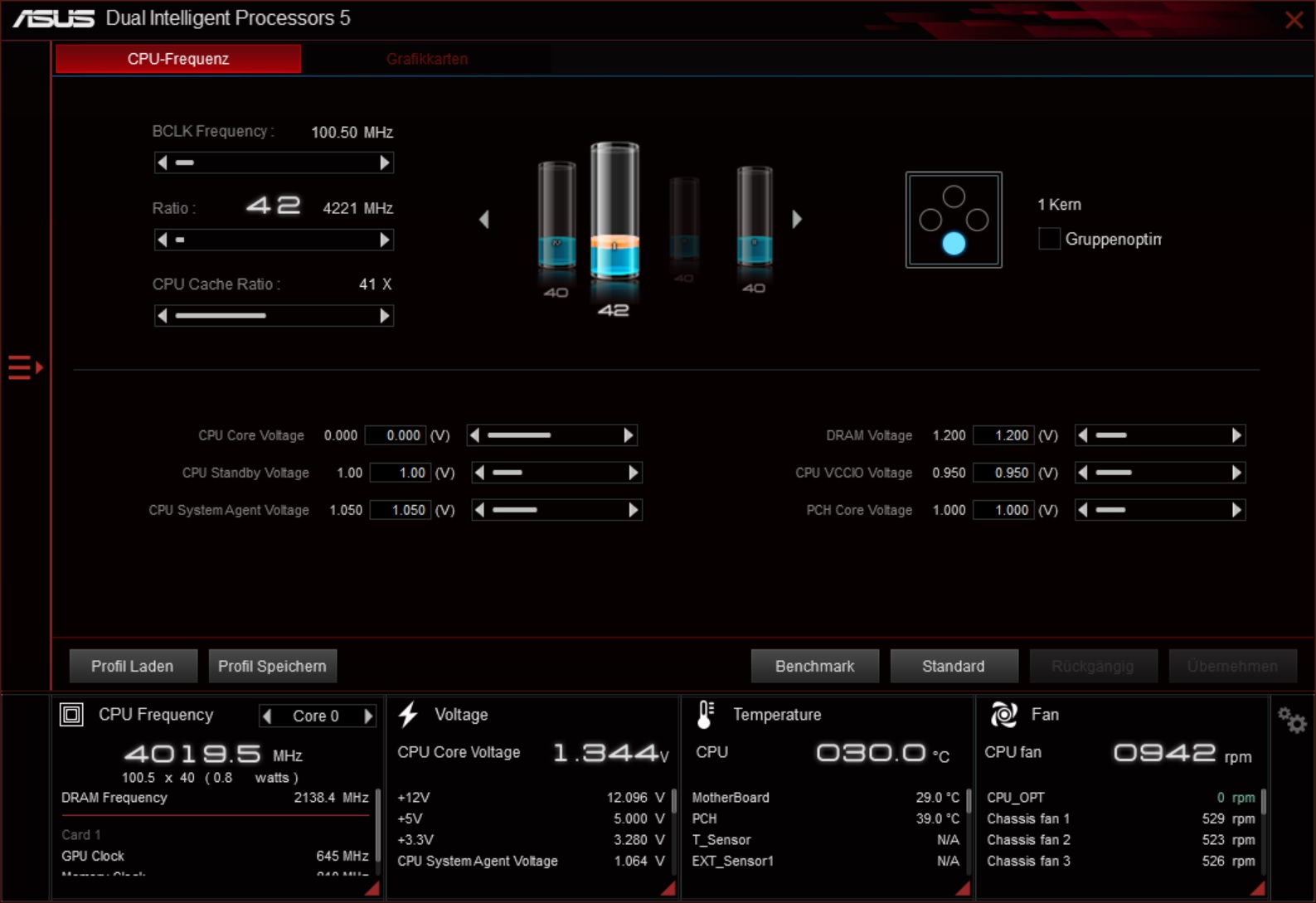1316x903 pixels.
Task: Open the red sidebar menu expander
Action: 25,367
